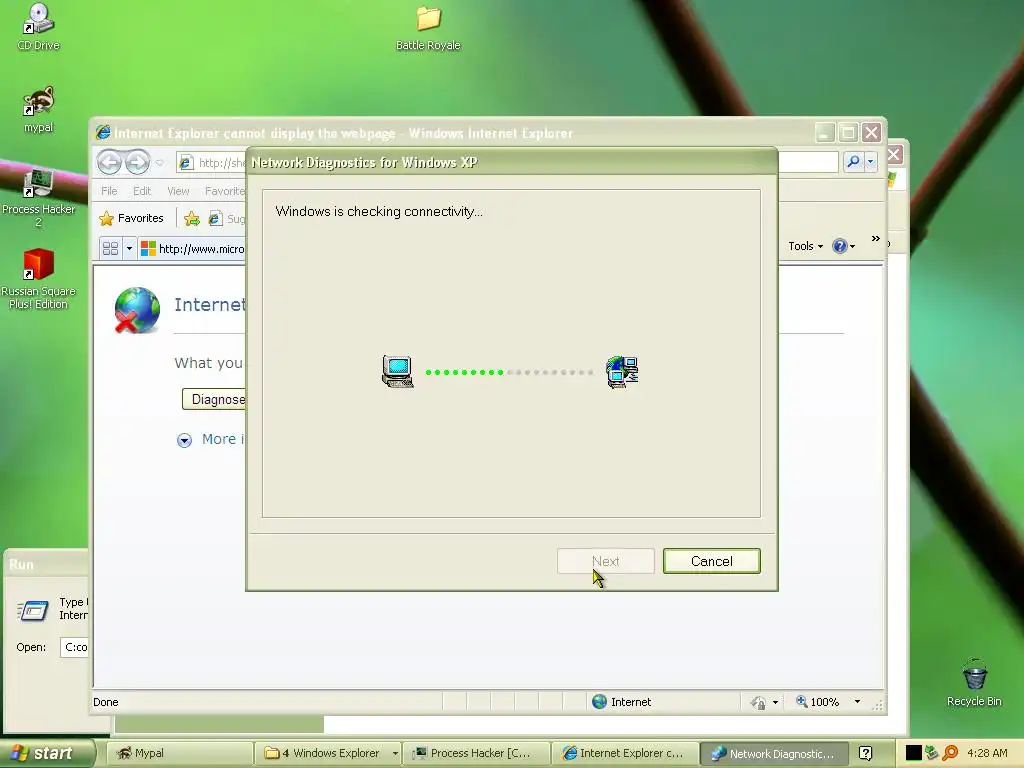Click the IE search magnifier icon
Image resolution: width=1024 pixels, height=768 pixels.
coord(853,161)
